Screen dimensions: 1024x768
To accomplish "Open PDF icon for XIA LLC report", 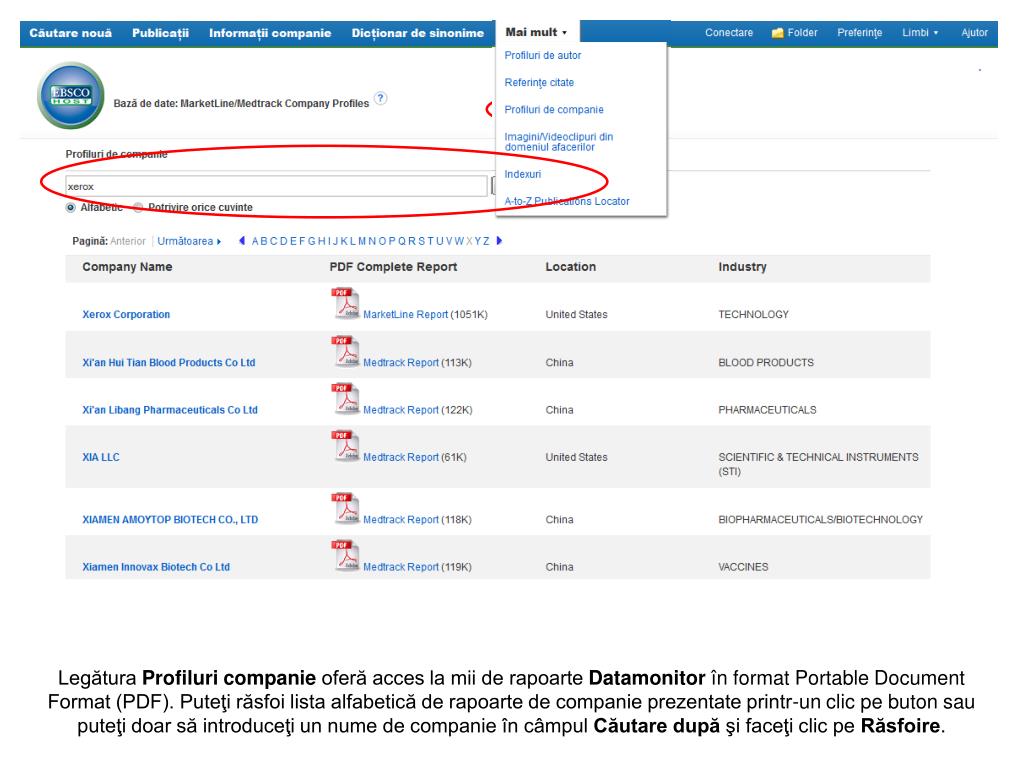I will pos(345,447).
